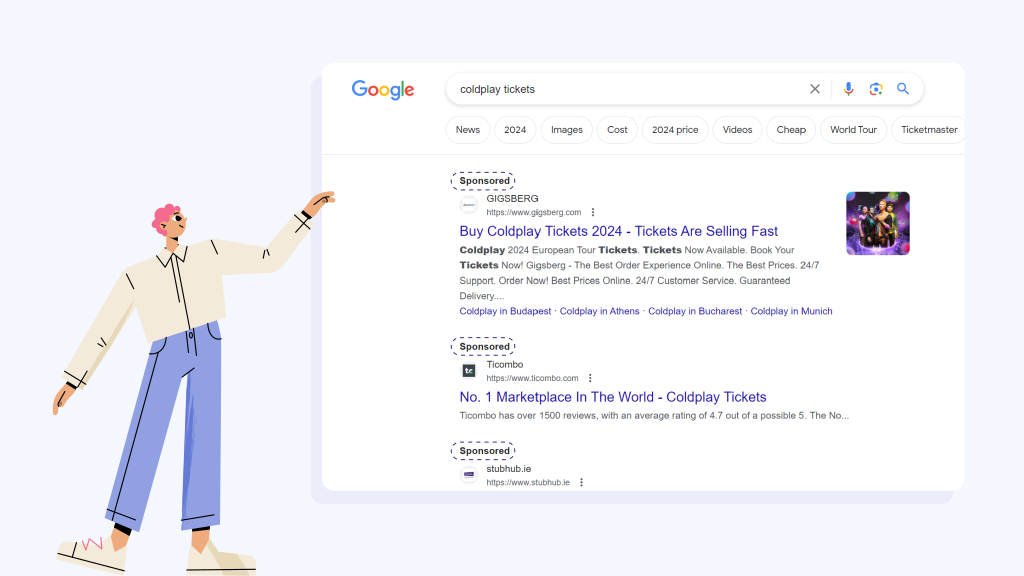Open the Buy Coldplay Tickets 2024 result
The width and height of the screenshot is (1024, 576).
tap(617, 231)
